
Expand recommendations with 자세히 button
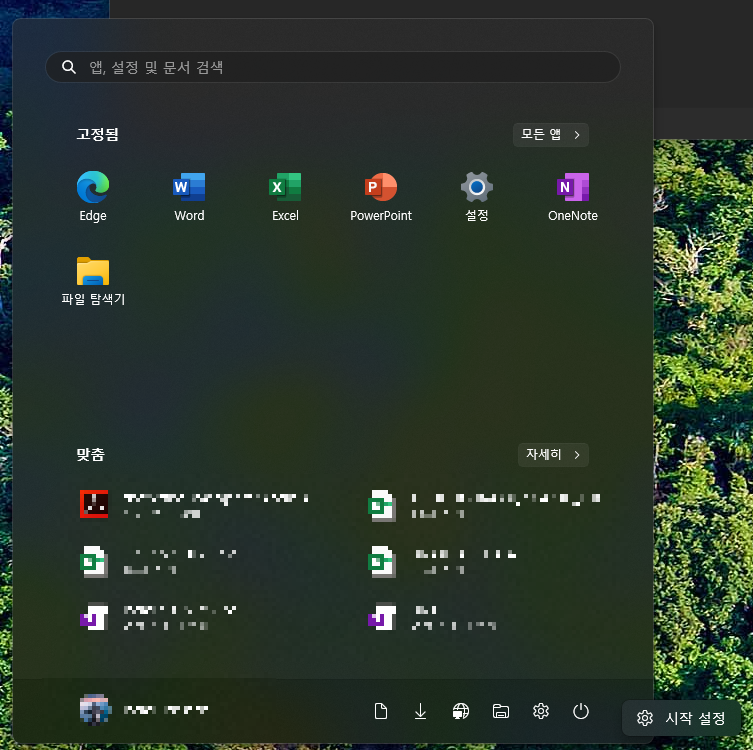click(x=553, y=455)
